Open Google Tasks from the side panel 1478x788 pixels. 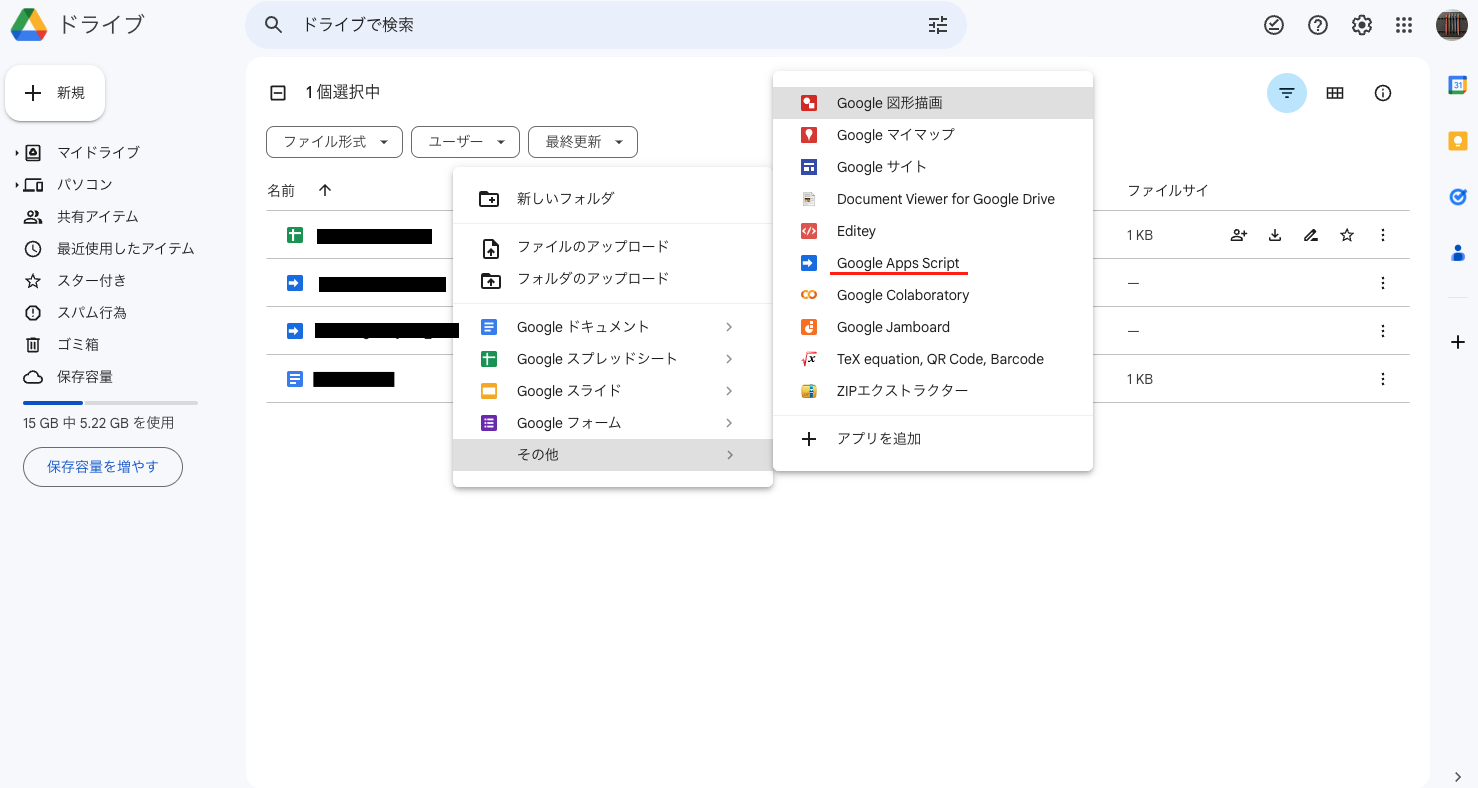(1457, 197)
